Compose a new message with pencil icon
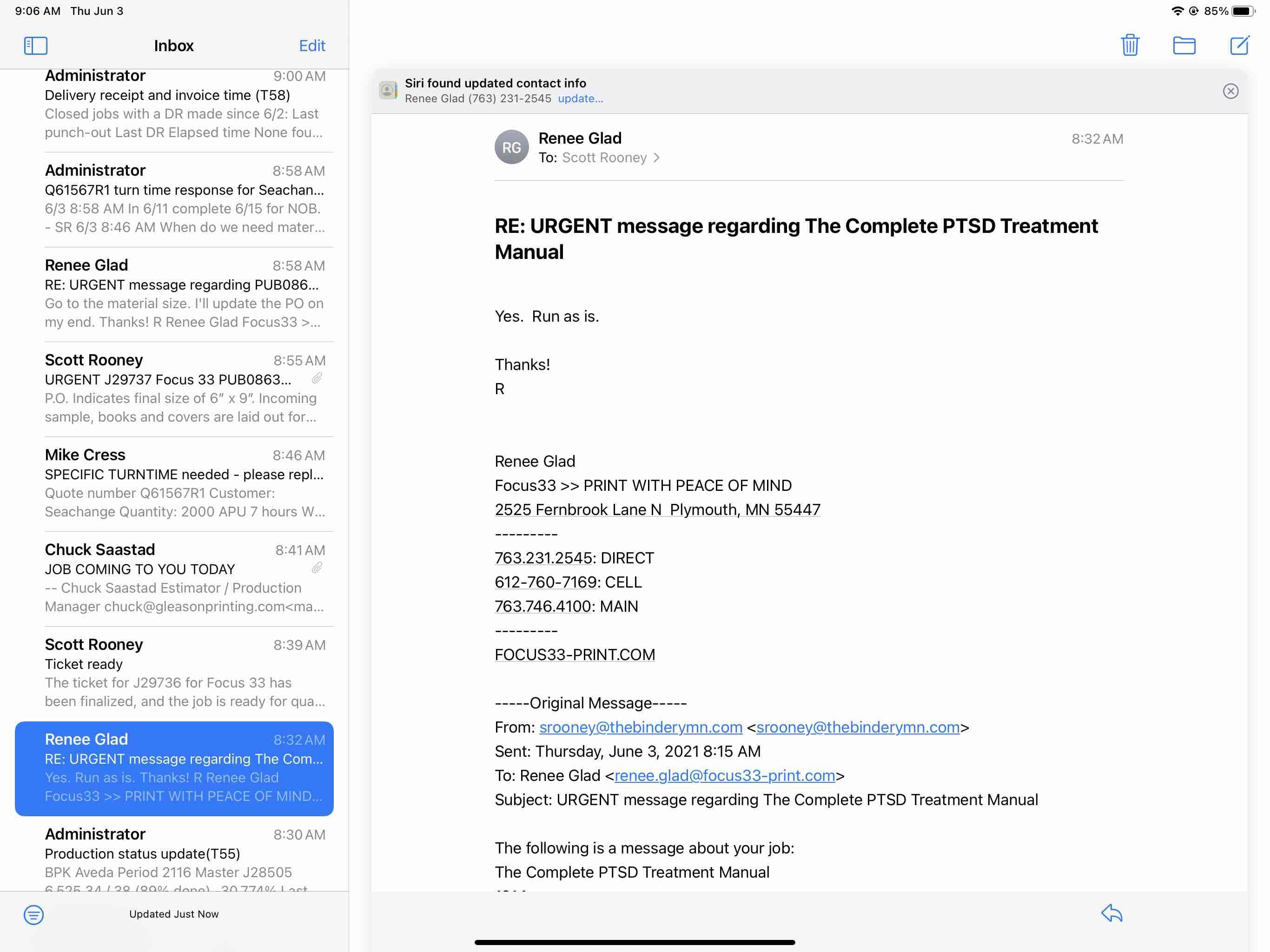1270x952 pixels. pos(1239,46)
